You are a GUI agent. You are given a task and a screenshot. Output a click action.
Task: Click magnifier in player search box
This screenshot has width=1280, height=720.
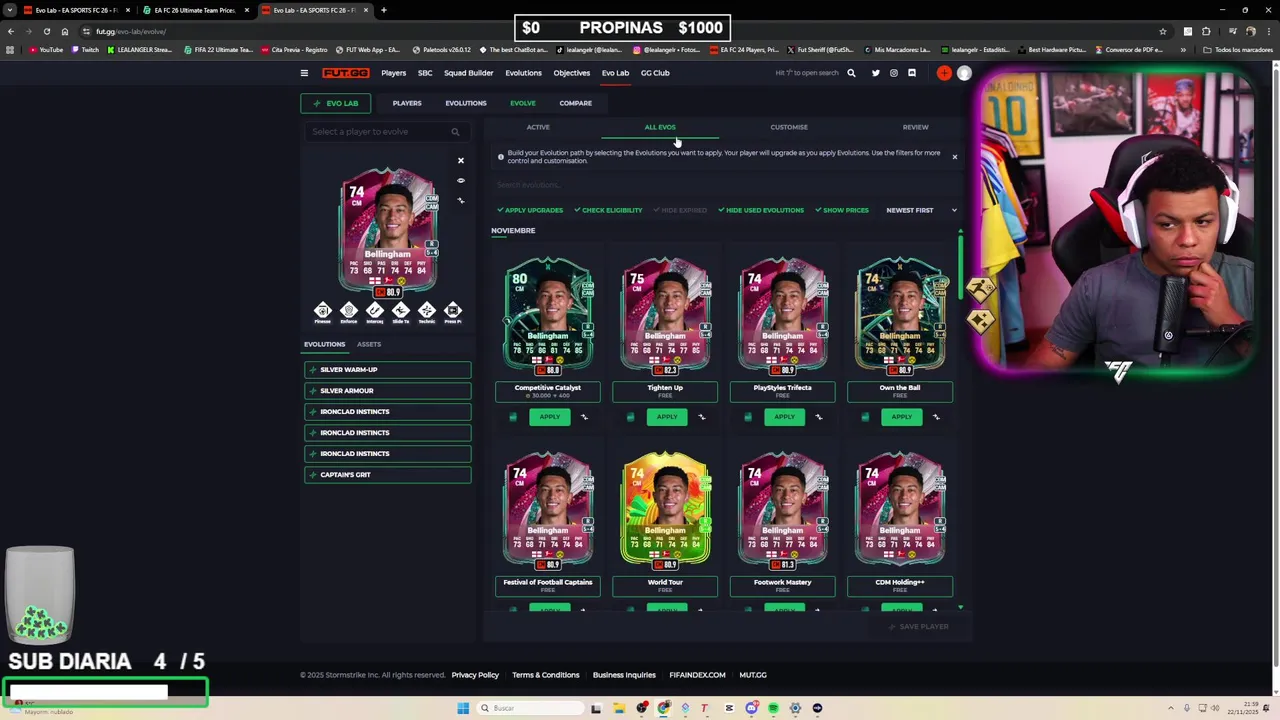[455, 132]
